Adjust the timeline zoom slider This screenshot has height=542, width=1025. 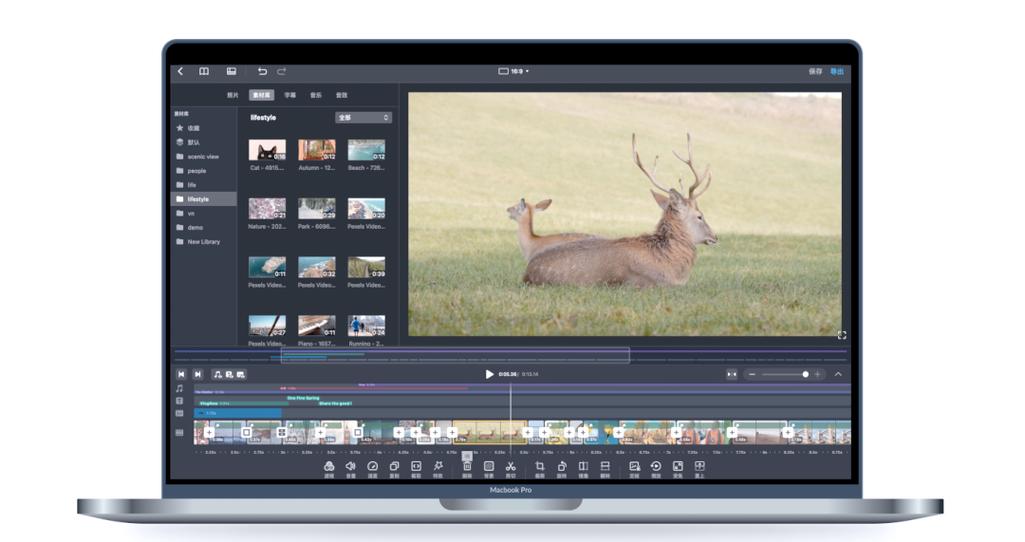[x=805, y=374]
